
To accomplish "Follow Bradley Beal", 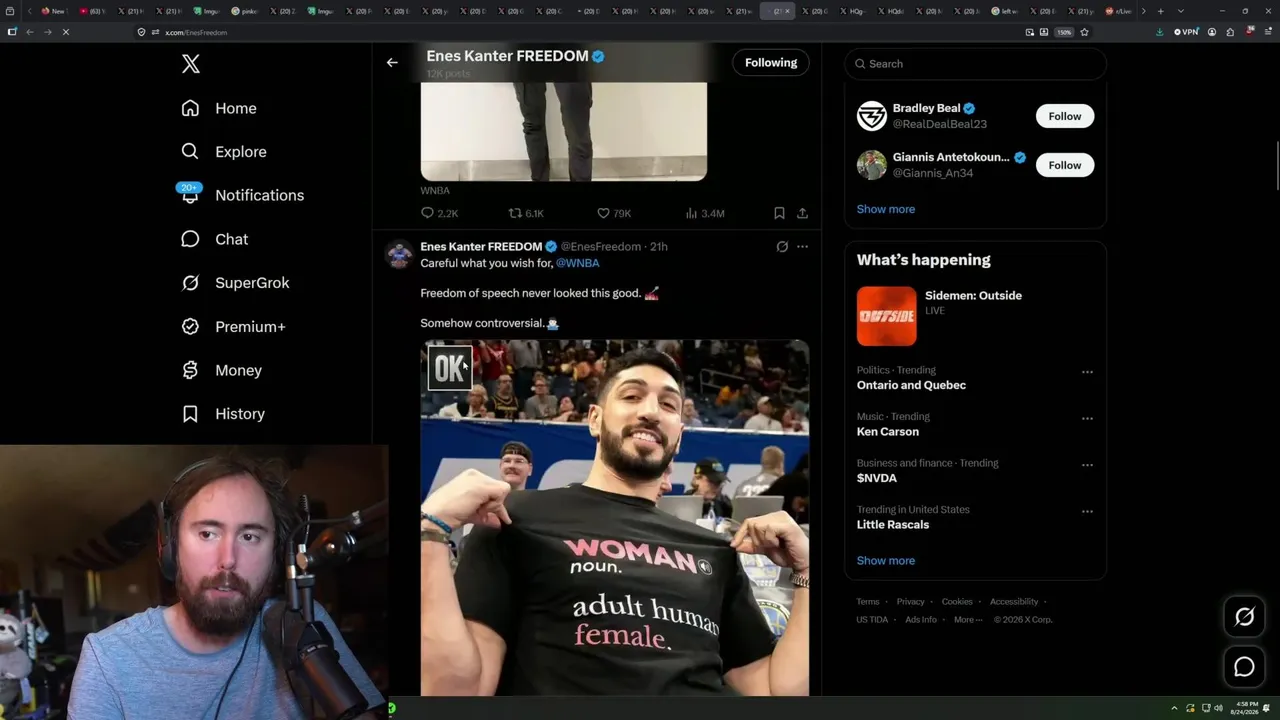I will point(1065,116).
